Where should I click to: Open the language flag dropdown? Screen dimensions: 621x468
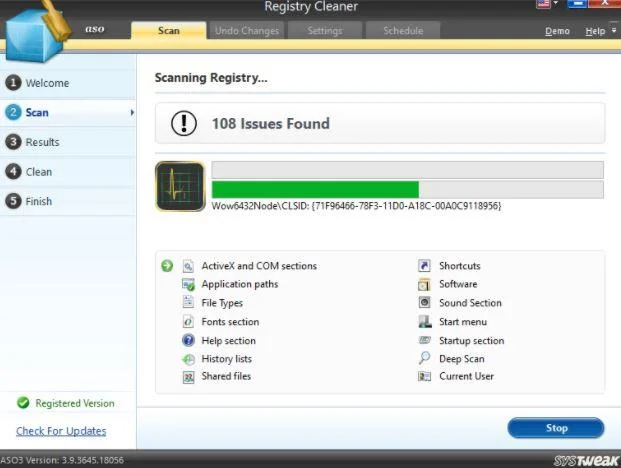[547, 4]
